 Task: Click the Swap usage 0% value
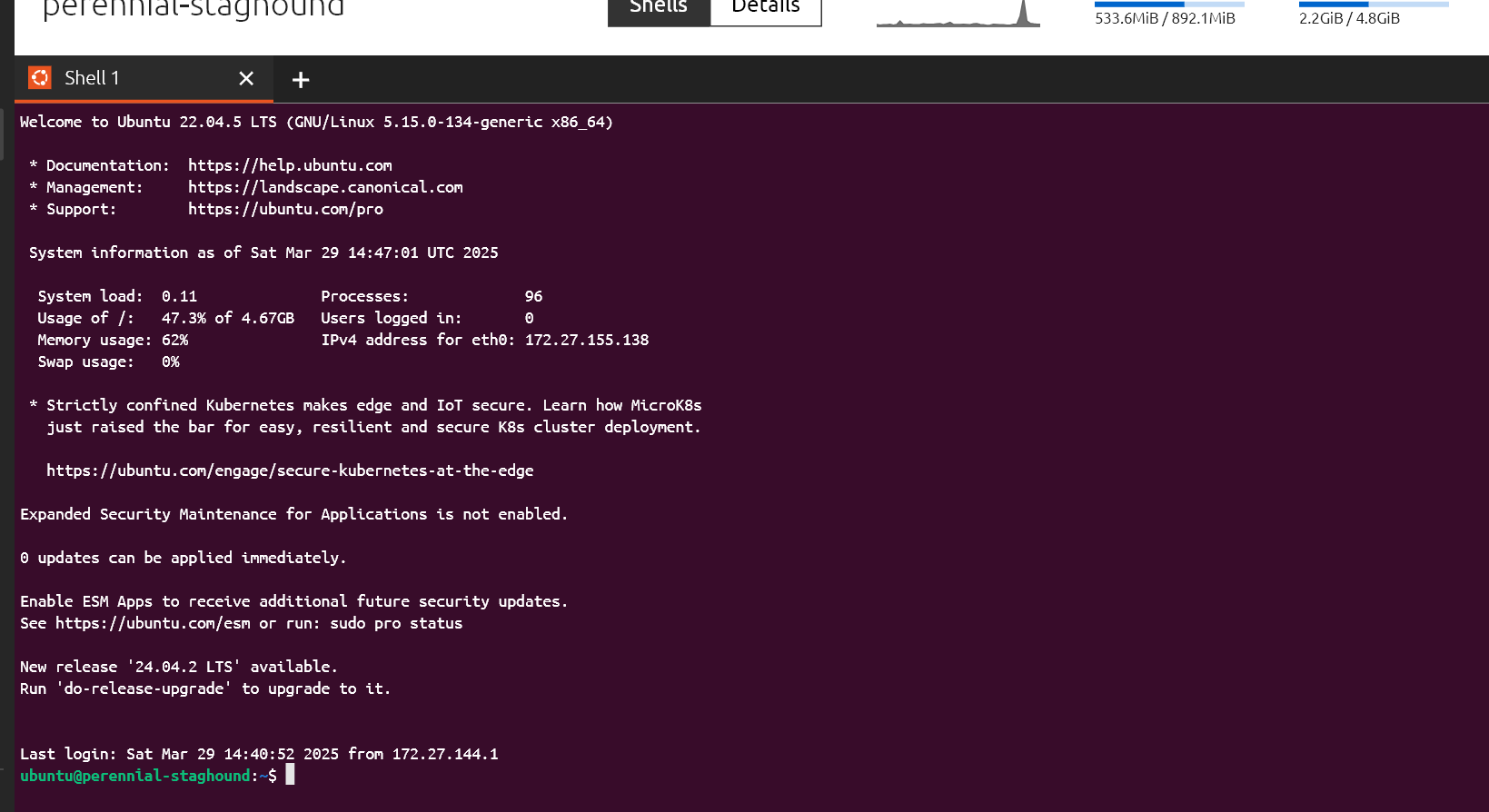pos(171,361)
